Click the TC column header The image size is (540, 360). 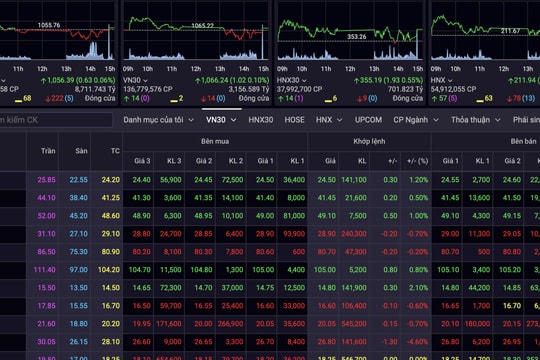pyautogui.click(x=115, y=151)
